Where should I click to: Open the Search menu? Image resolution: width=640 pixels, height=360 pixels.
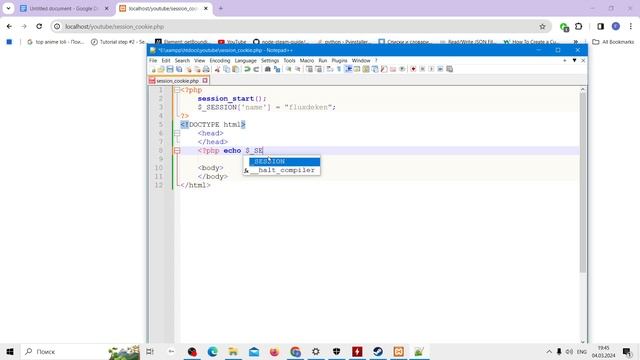pyautogui.click(x=182, y=60)
